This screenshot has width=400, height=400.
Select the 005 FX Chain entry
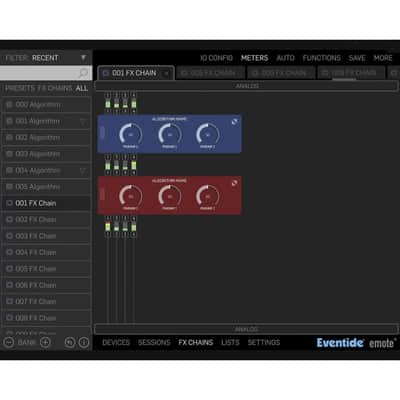click(x=46, y=269)
